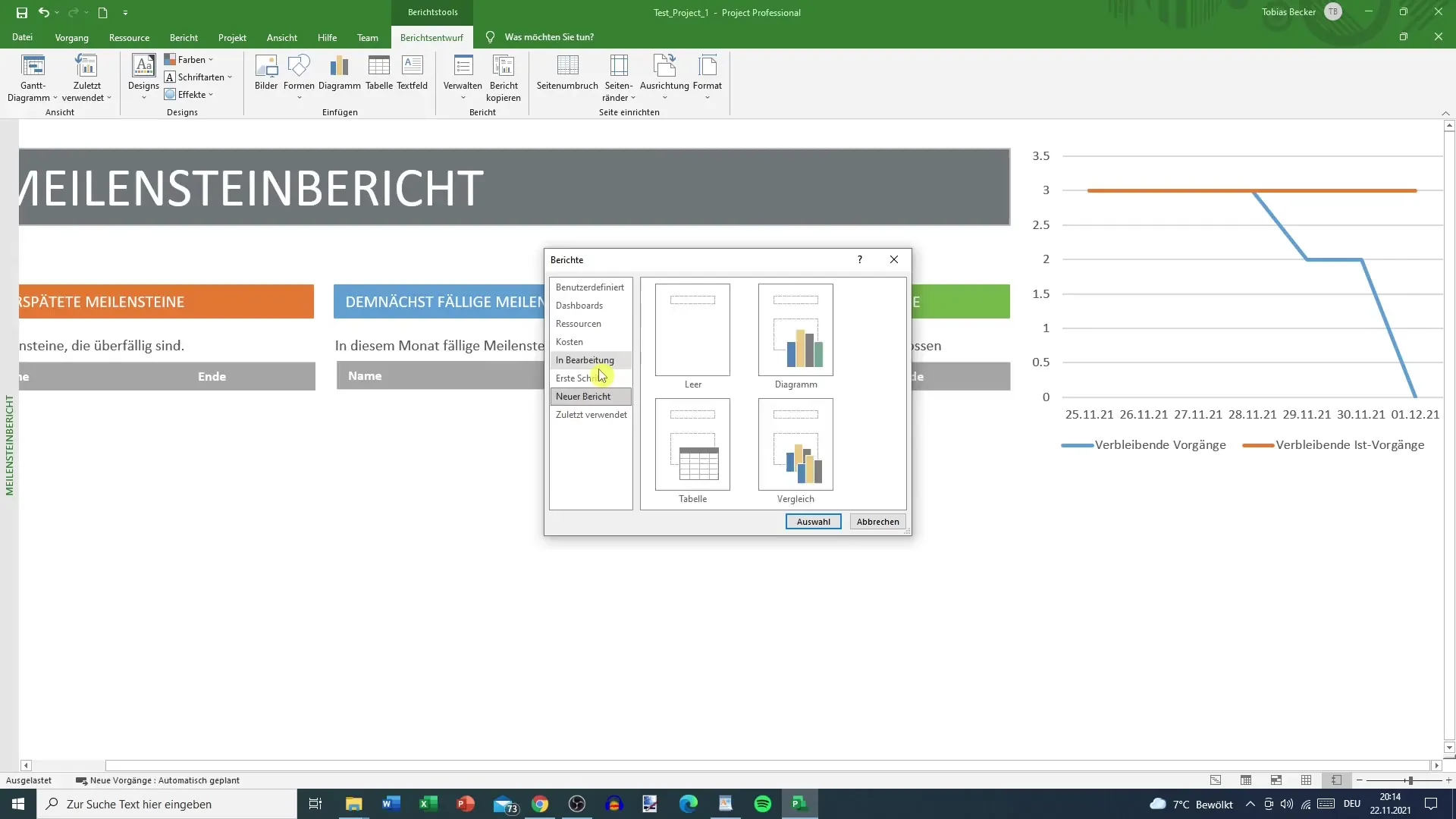
Task: Open the Farben dropdown
Action: (x=189, y=60)
